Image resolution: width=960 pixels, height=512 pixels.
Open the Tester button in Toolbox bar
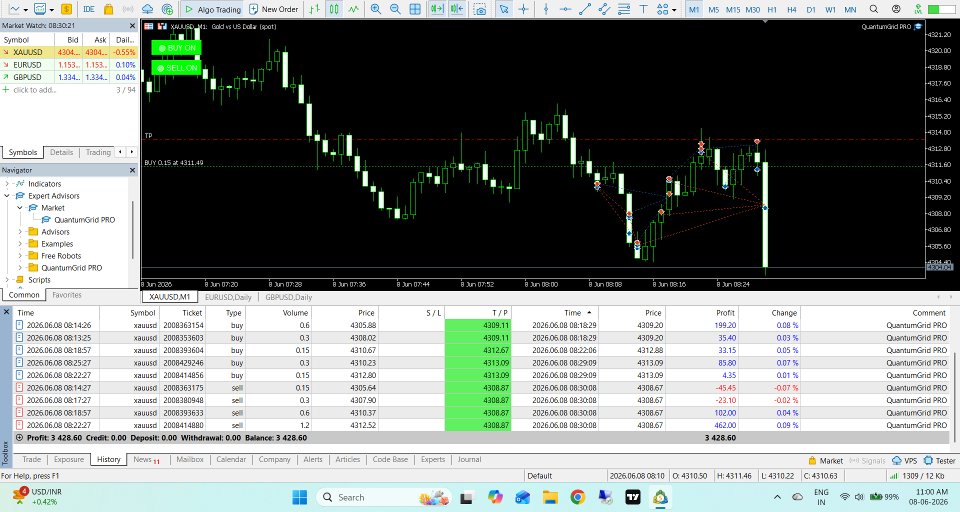tap(940, 461)
